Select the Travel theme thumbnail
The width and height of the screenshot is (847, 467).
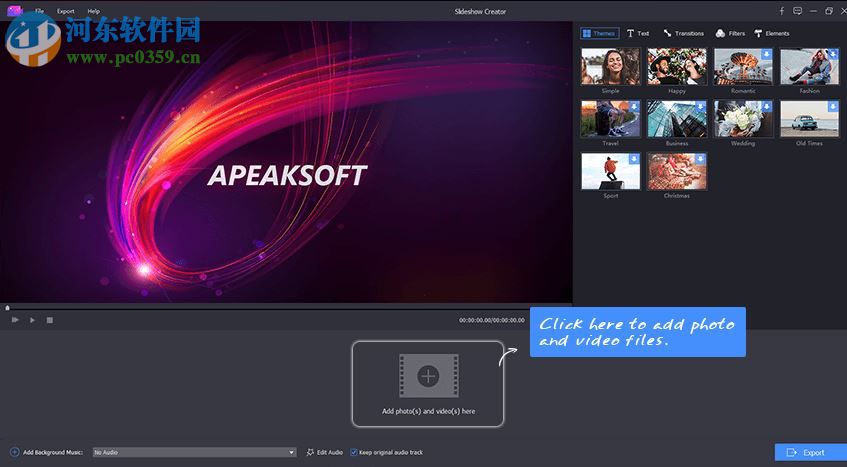pyautogui.click(x=610, y=119)
